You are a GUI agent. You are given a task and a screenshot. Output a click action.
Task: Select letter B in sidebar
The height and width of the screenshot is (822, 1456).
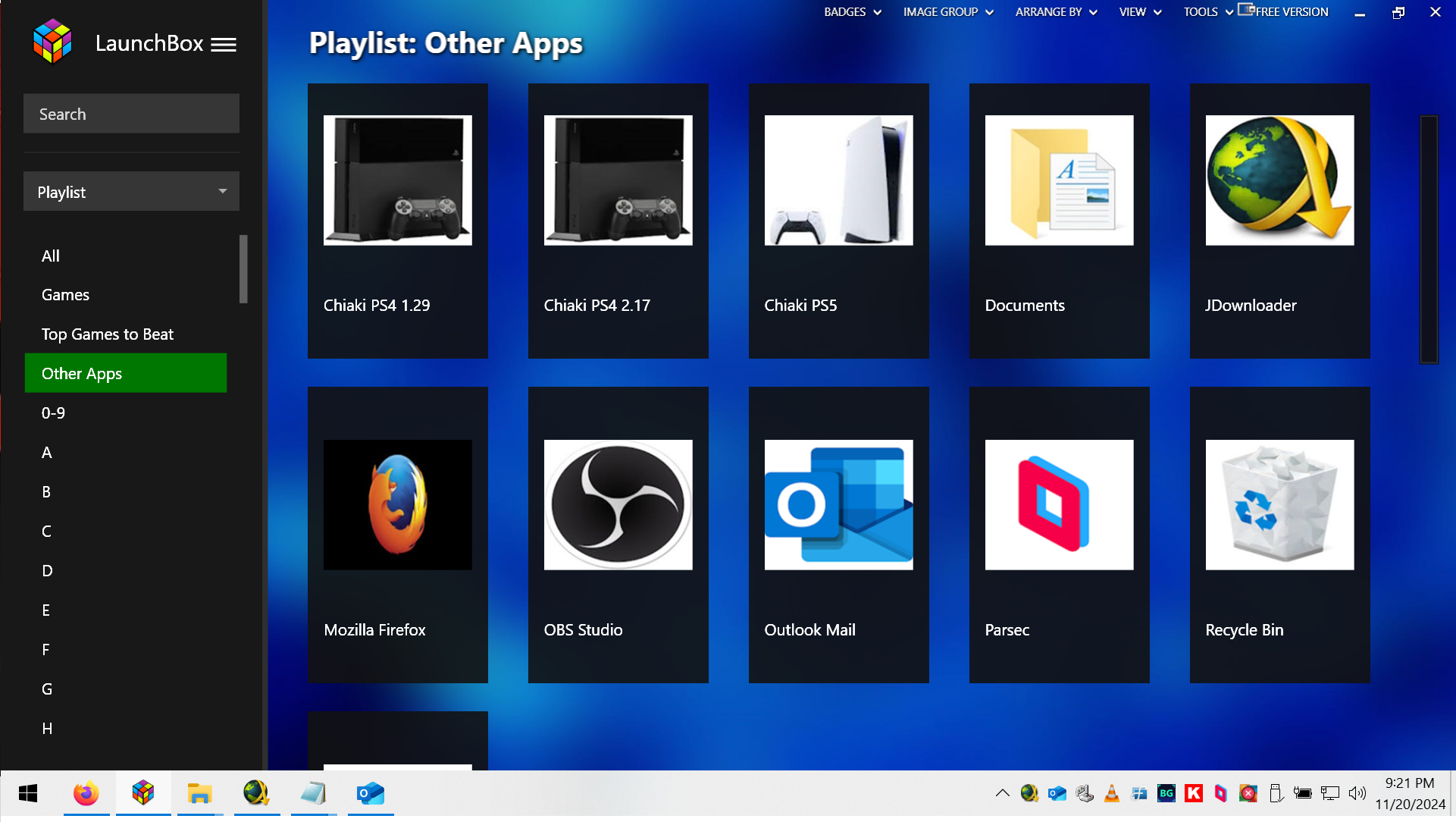[126, 491]
